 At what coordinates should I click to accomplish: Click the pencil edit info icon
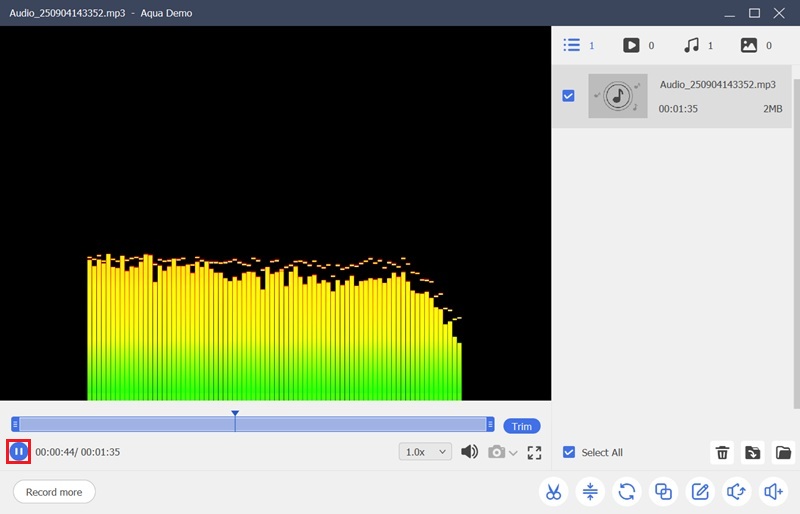(700, 491)
